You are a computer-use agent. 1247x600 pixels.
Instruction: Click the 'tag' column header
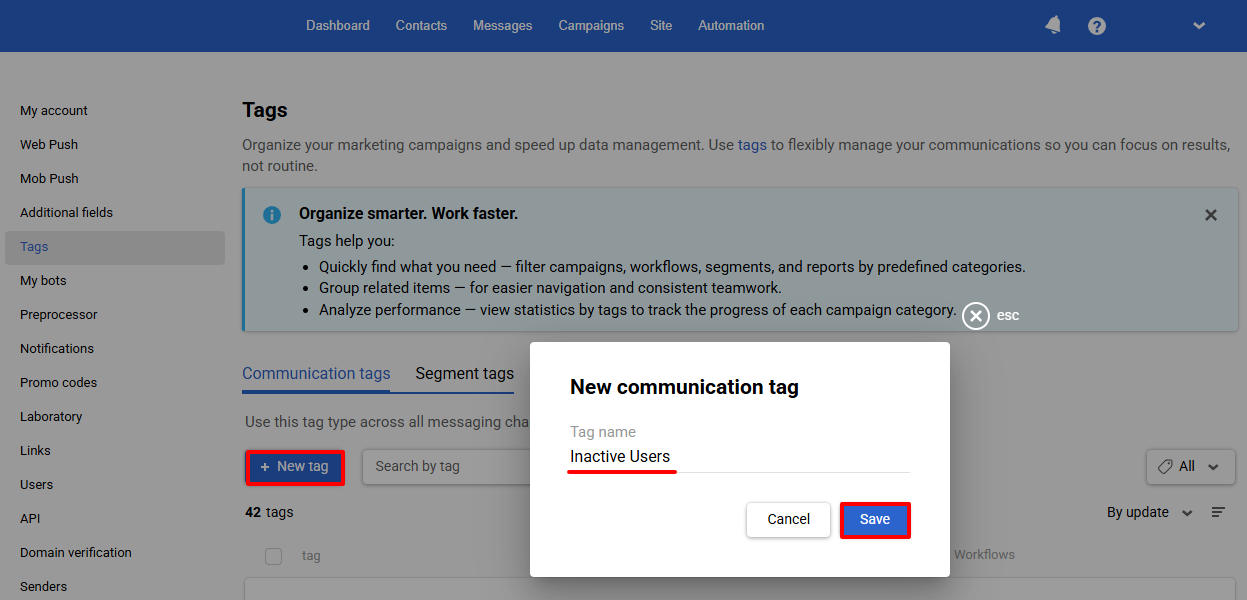[311, 556]
